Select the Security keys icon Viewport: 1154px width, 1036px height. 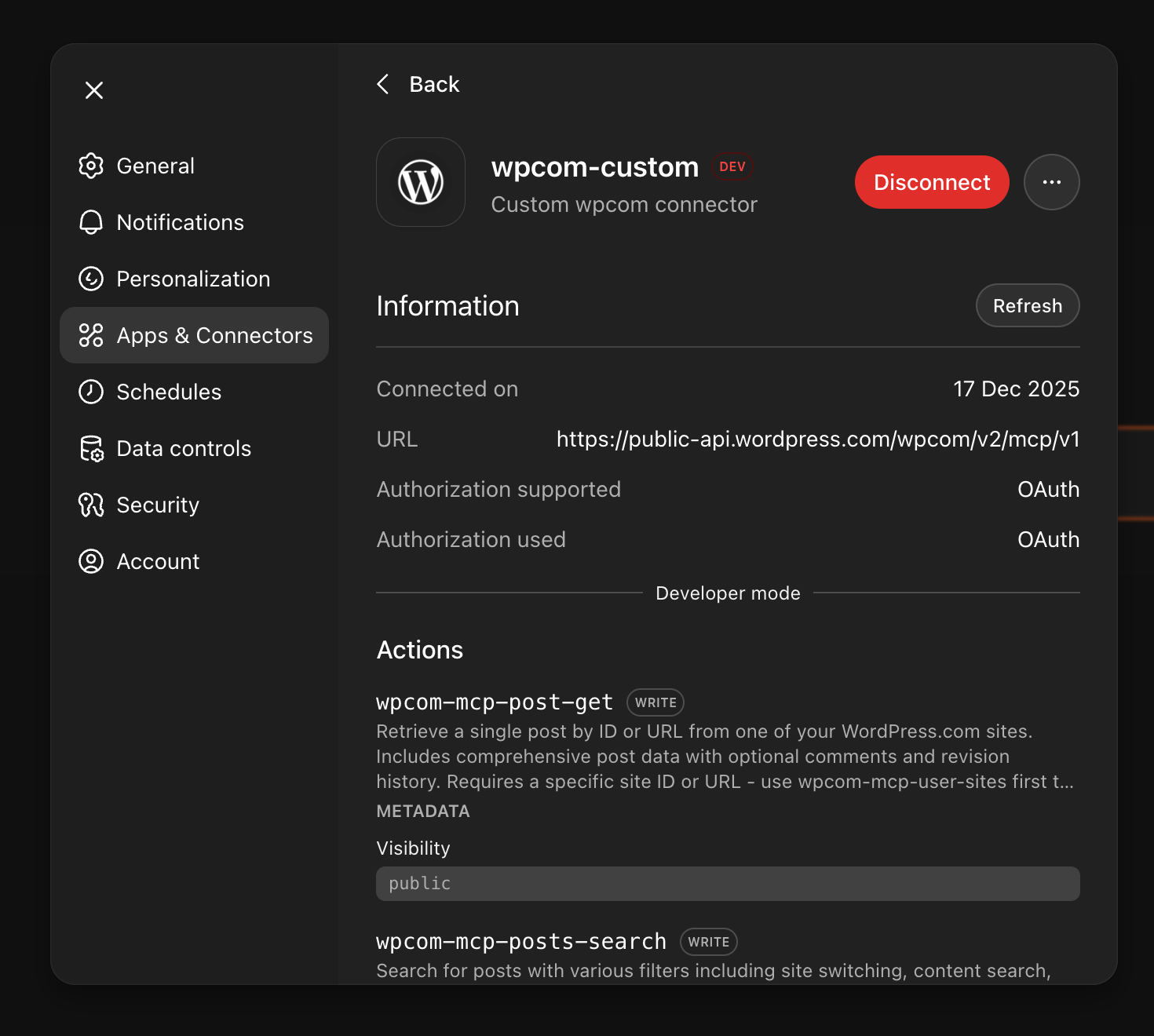(91, 505)
